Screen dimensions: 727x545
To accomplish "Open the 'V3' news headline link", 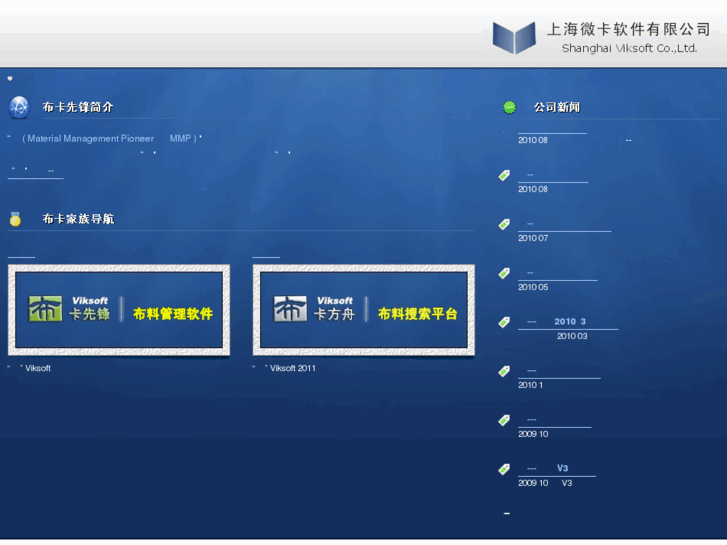I will click(557, 468).
